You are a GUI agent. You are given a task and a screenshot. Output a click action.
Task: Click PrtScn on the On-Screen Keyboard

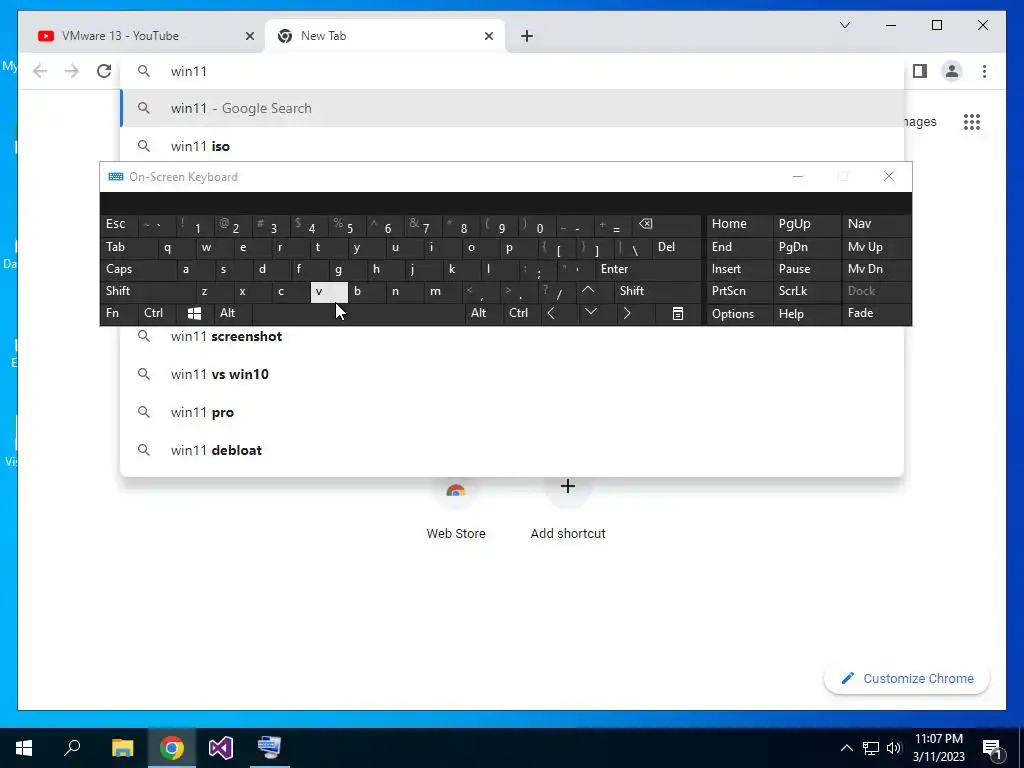pyautogui.click(x=739, y=291)
